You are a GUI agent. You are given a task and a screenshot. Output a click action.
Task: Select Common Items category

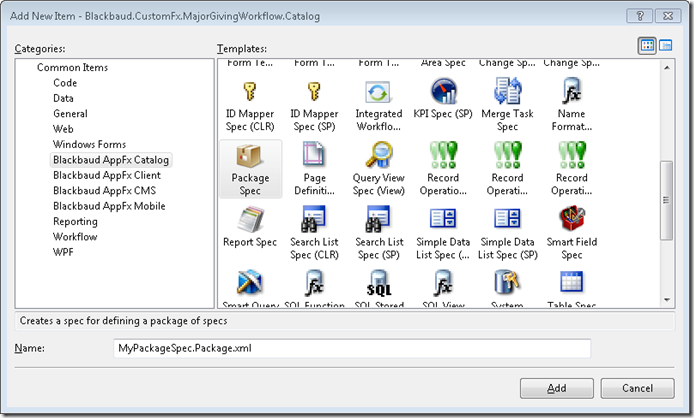[73, 67]
